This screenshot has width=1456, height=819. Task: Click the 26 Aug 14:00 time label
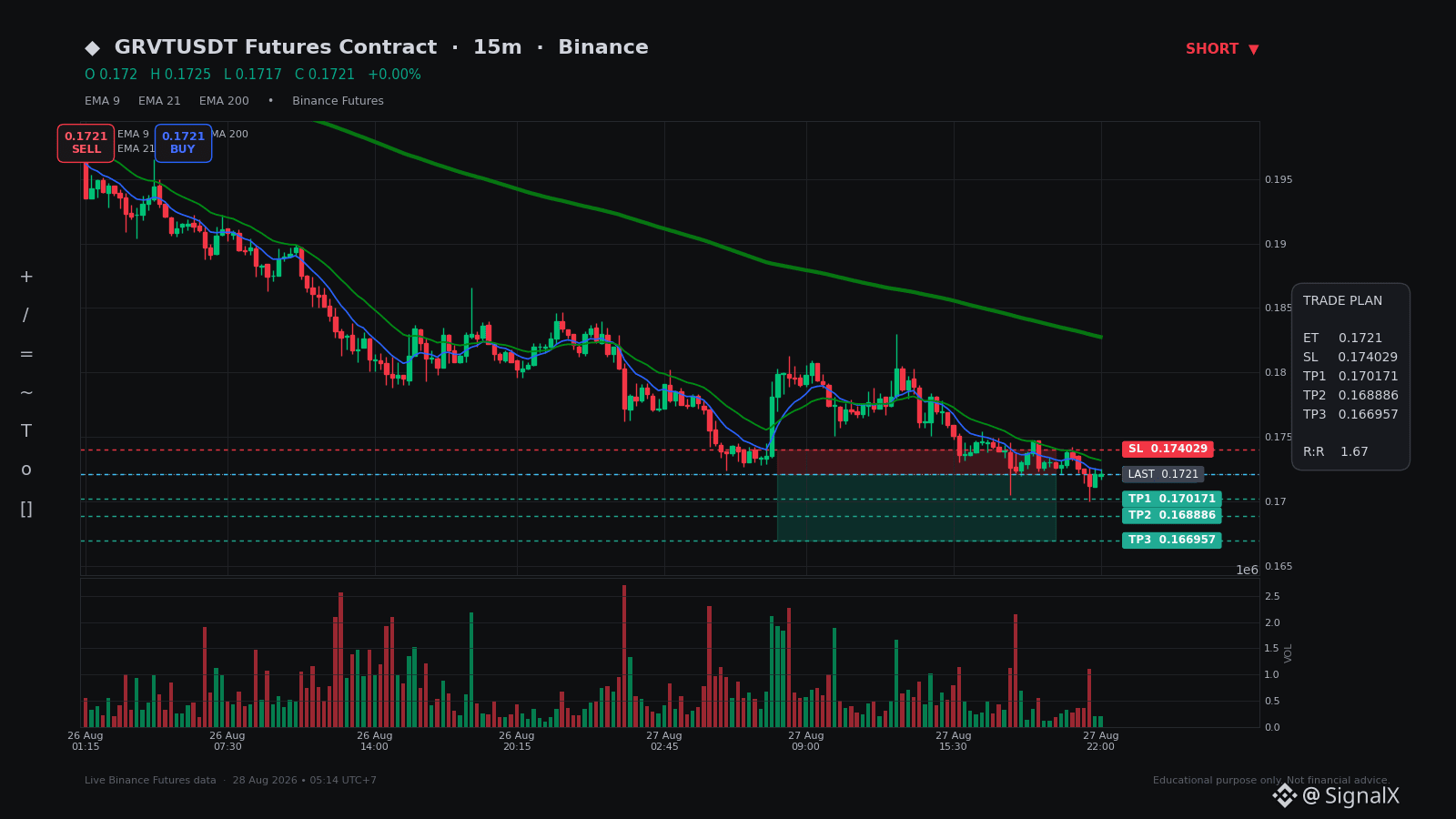click(x=375, y=742)
